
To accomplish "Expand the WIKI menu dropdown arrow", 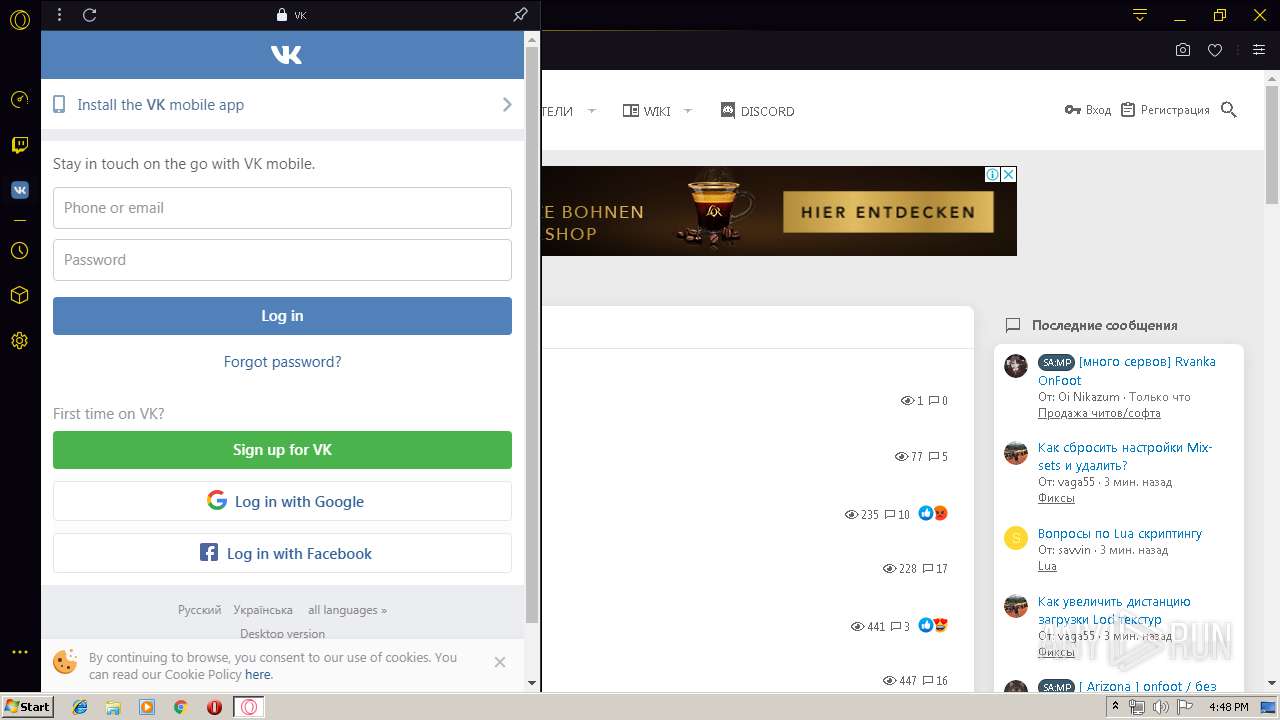I will click(687, 111).
